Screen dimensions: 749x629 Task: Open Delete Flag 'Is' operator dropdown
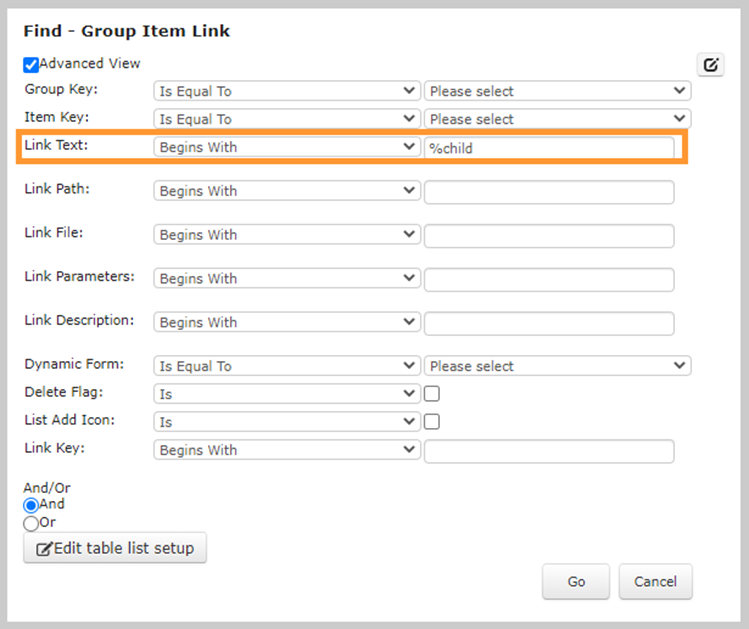click(x=287, y=394)
